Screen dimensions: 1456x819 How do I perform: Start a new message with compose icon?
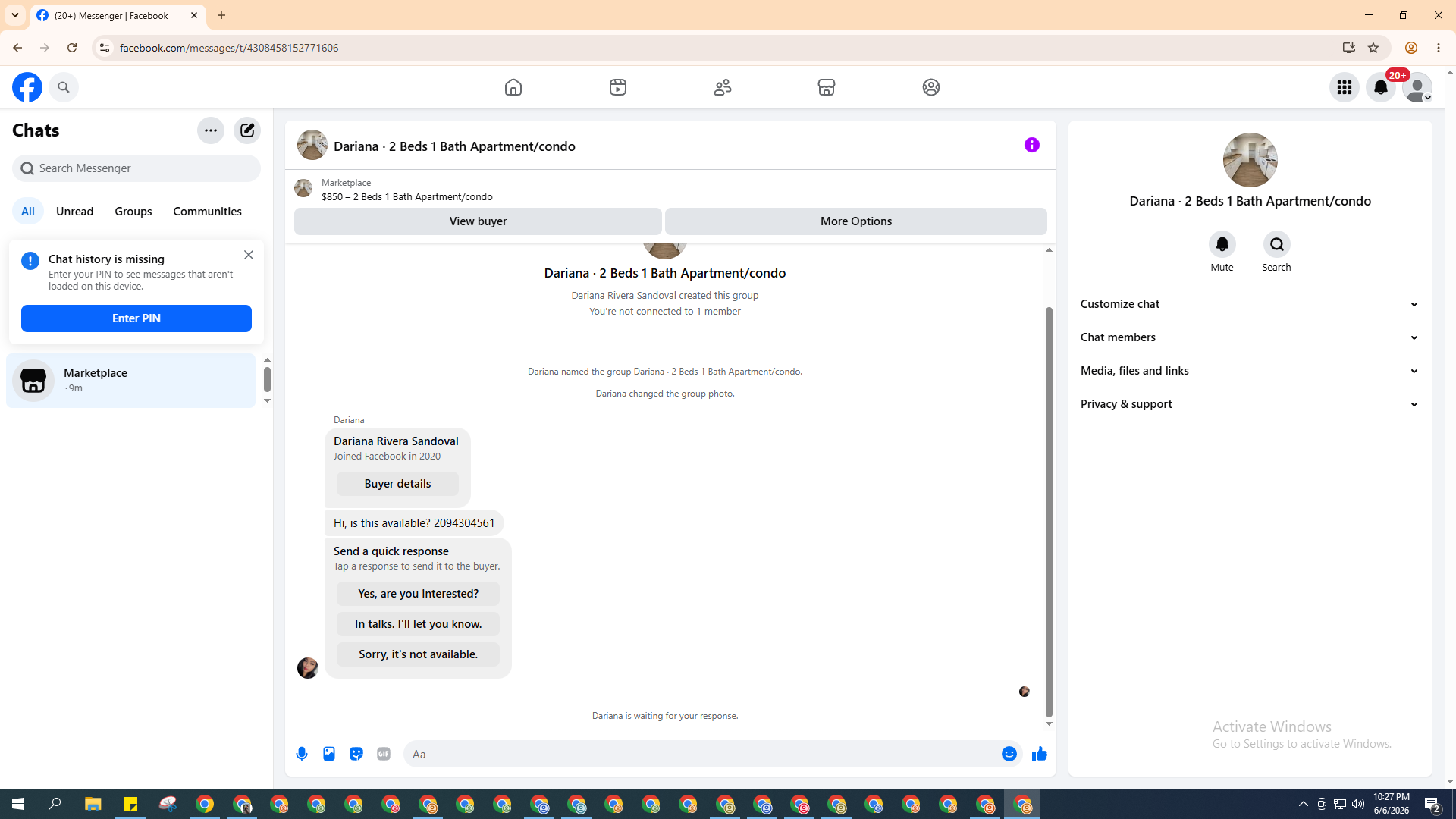(x=247, y=130)
